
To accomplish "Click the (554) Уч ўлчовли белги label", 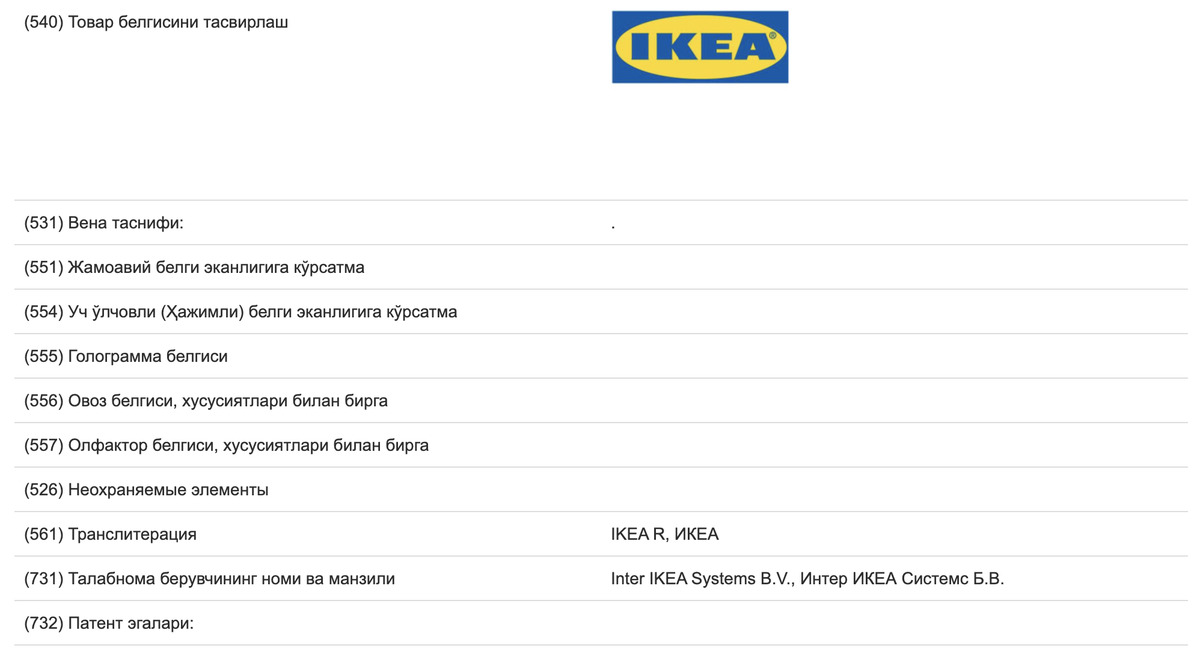I will click(240, 312).
